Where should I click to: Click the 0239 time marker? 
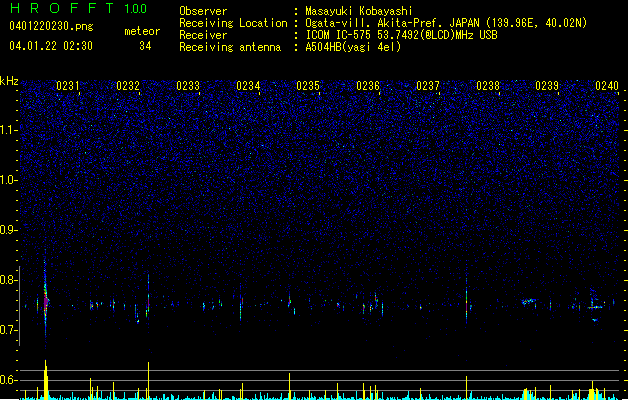(547, 86)
